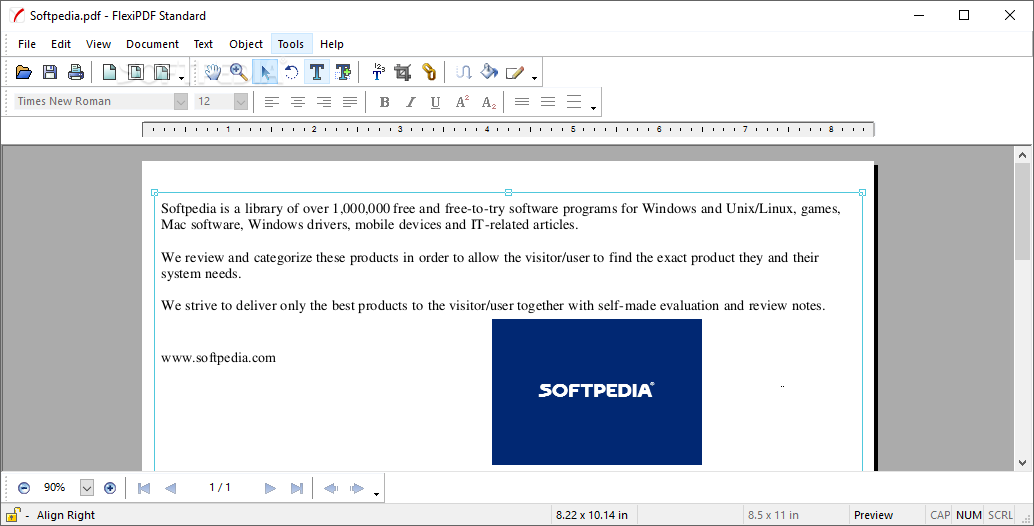Screen dimensions: 1034x526
Task: Create a new blank page document
Action: pos(109,72)
